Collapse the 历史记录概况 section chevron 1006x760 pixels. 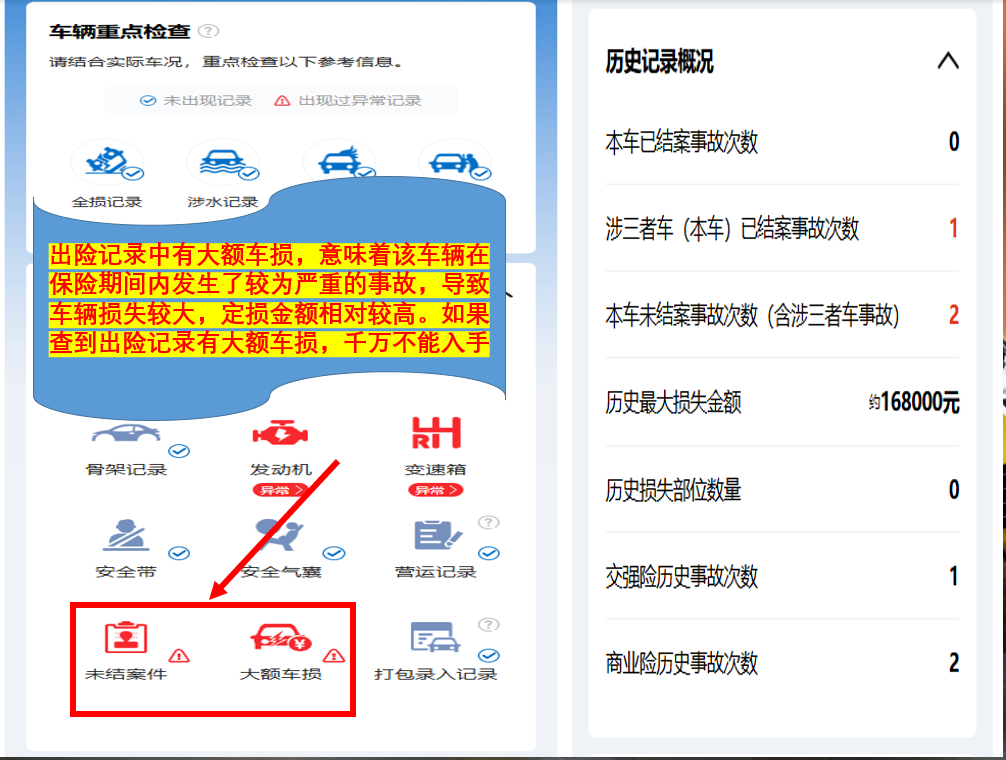[x=948, y=61]
